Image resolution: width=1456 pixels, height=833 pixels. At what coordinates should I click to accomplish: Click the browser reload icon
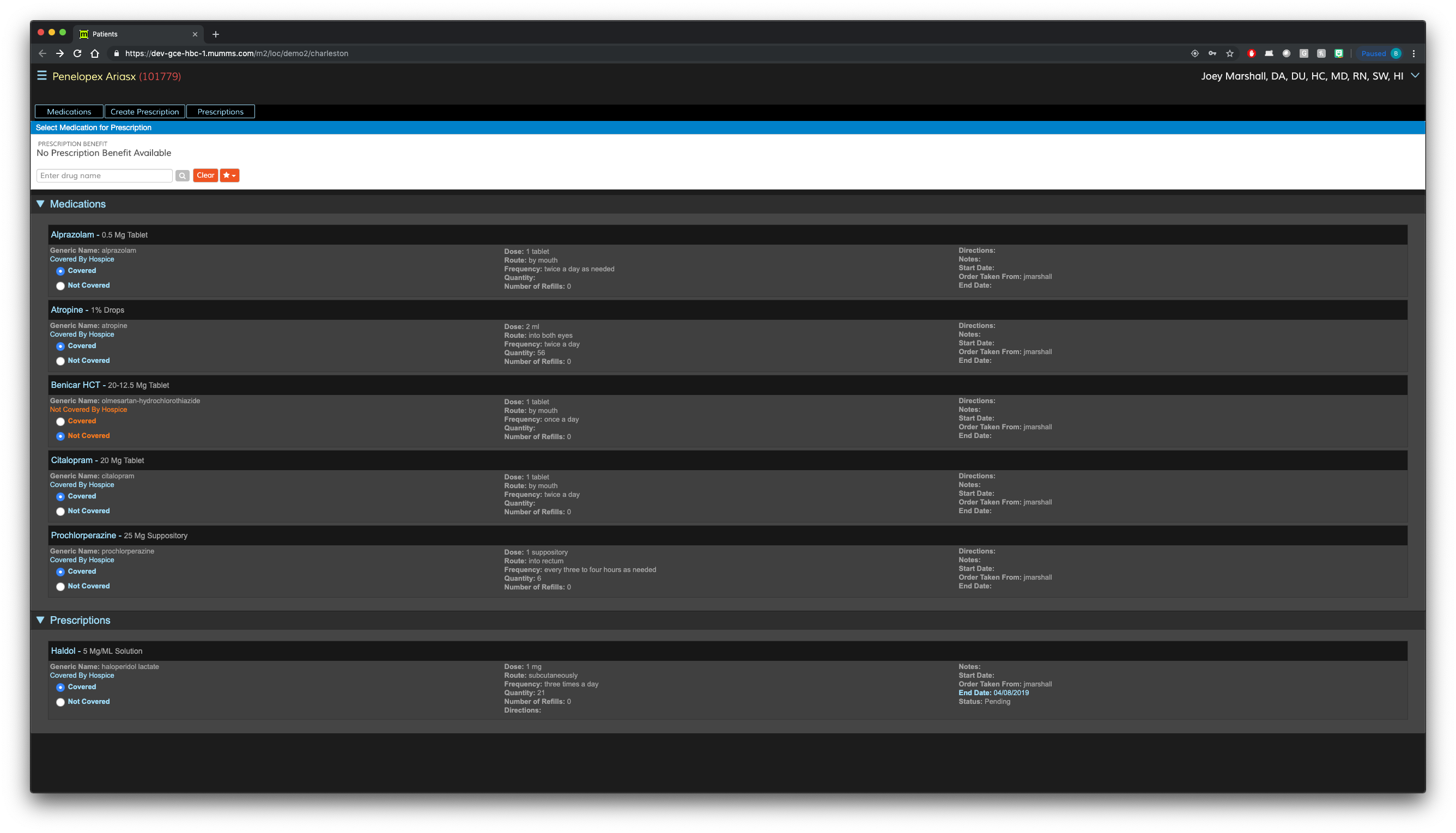[x=77, y=53]
